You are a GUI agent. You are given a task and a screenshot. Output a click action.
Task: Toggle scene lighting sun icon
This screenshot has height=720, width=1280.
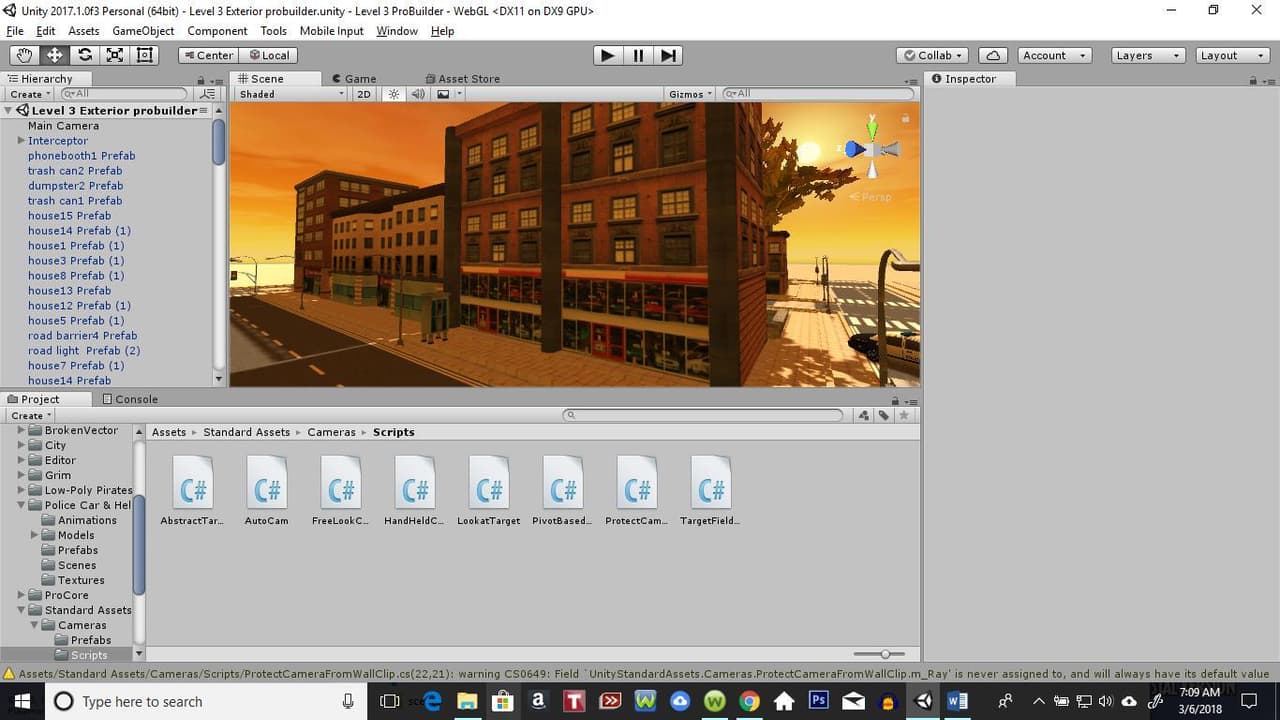click(393, 94)
